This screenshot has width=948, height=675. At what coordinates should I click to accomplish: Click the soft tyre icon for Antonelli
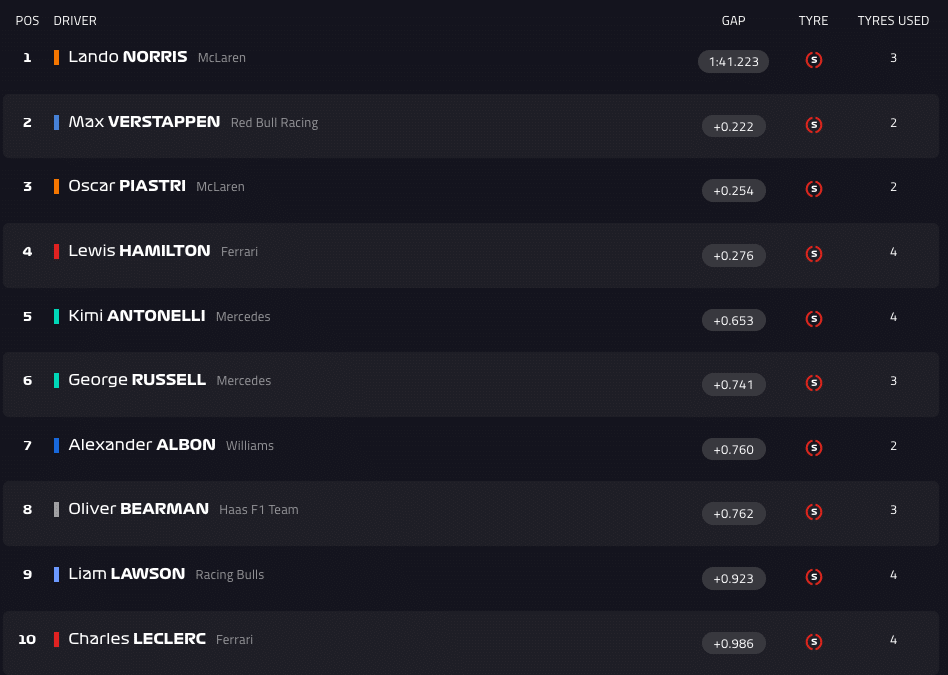(x=814, y=319)
